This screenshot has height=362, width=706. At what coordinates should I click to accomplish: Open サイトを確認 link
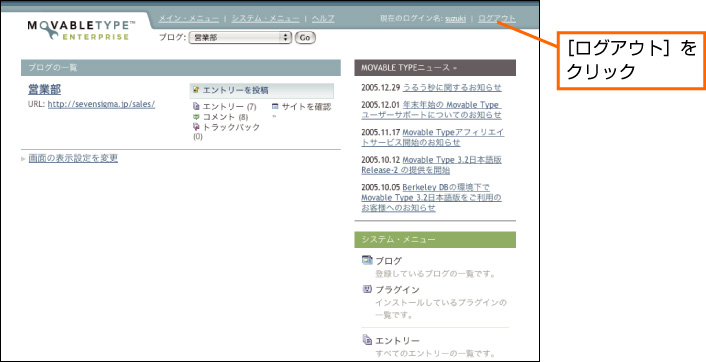[306, 107]
